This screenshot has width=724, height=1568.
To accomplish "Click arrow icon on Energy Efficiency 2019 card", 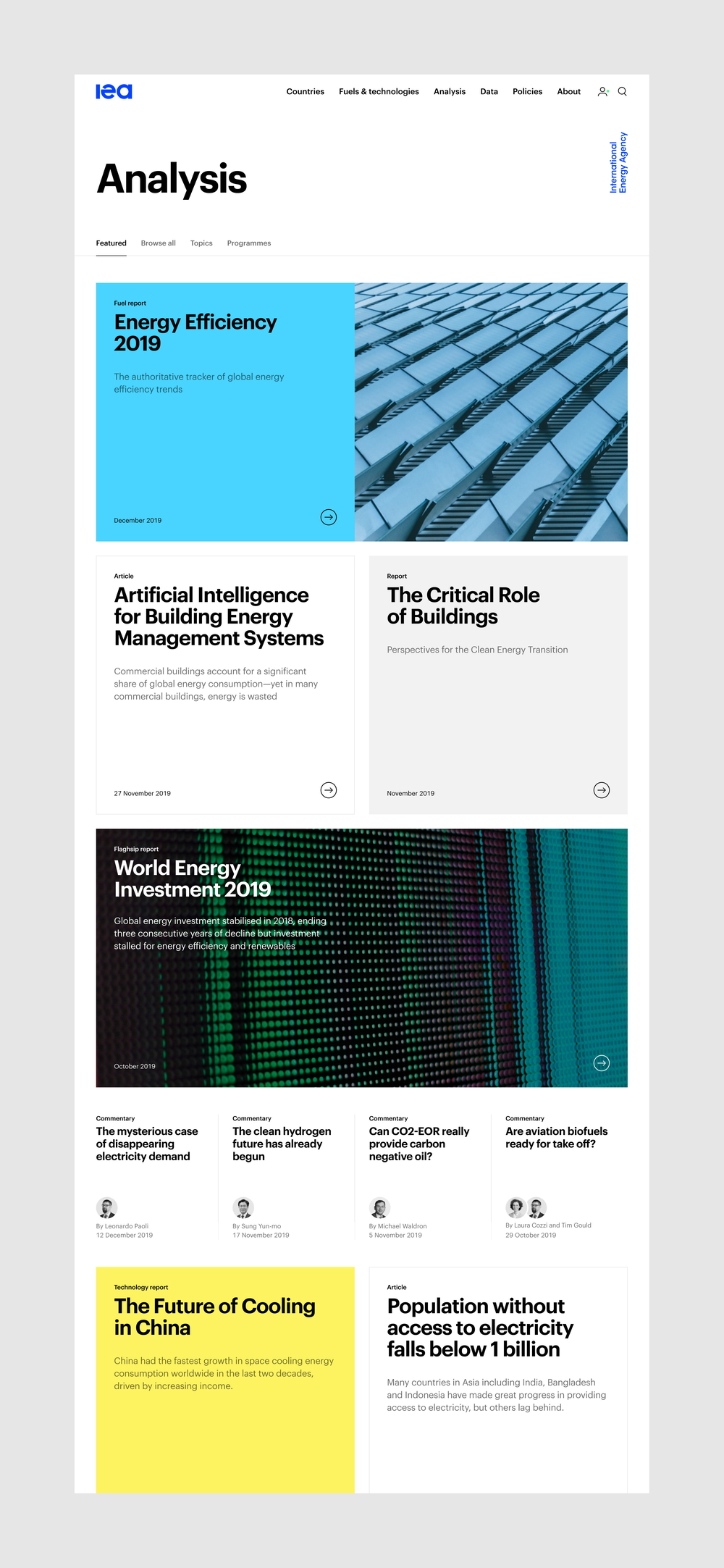I will 329,517.
